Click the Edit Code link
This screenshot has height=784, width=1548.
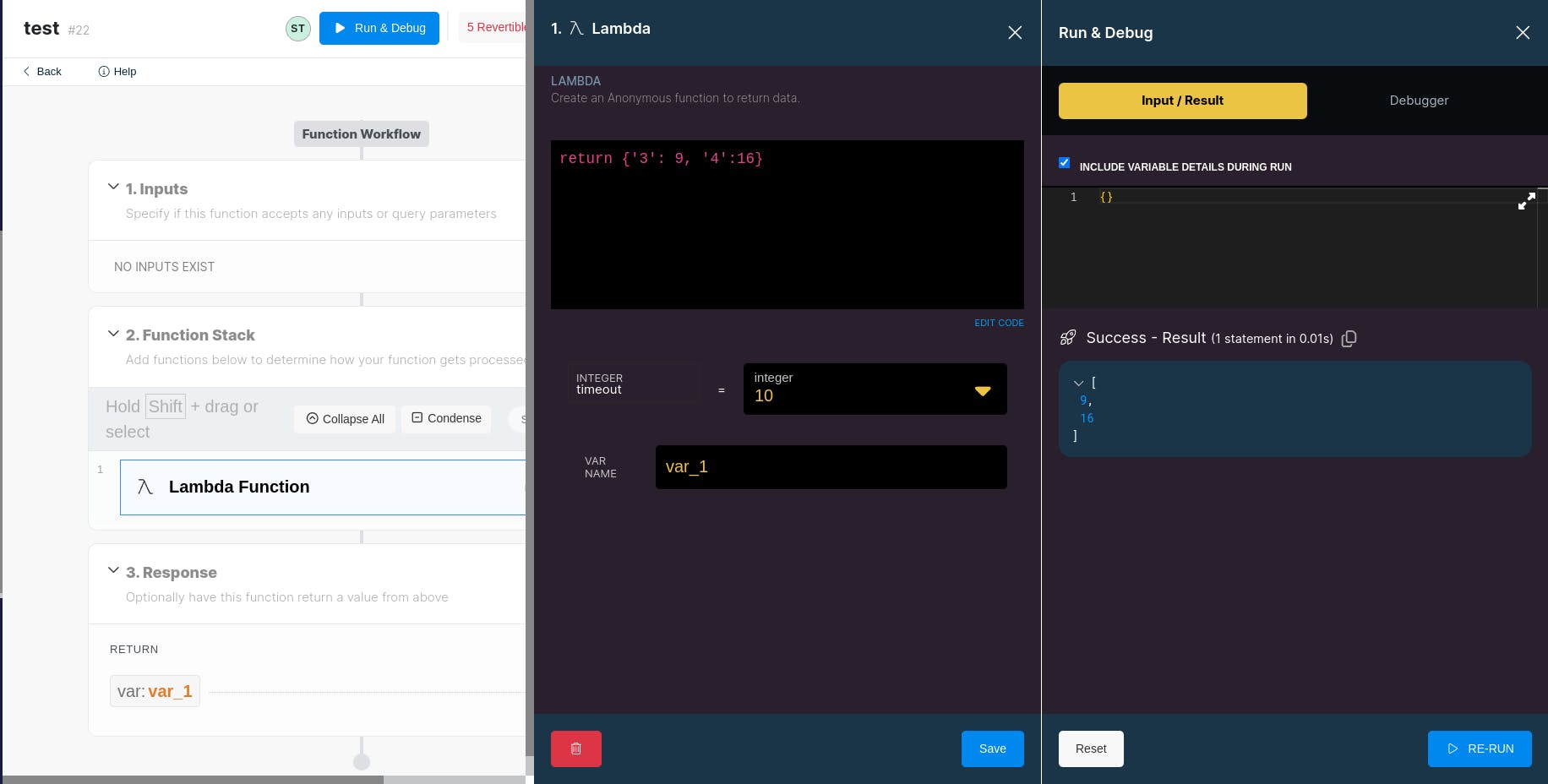click(999, 323)
